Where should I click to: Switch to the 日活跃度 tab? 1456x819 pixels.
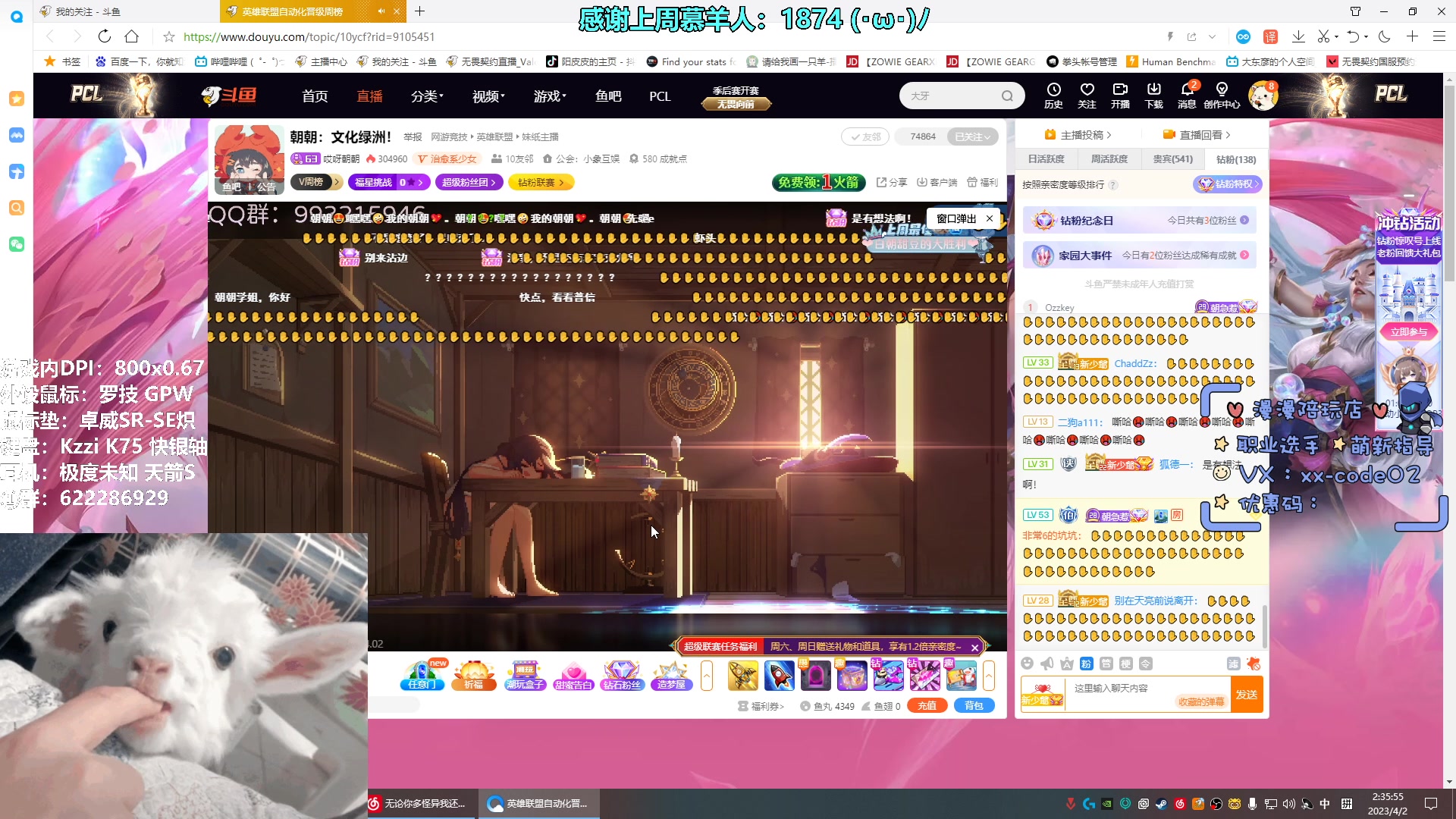click(x=1046, y=159)
